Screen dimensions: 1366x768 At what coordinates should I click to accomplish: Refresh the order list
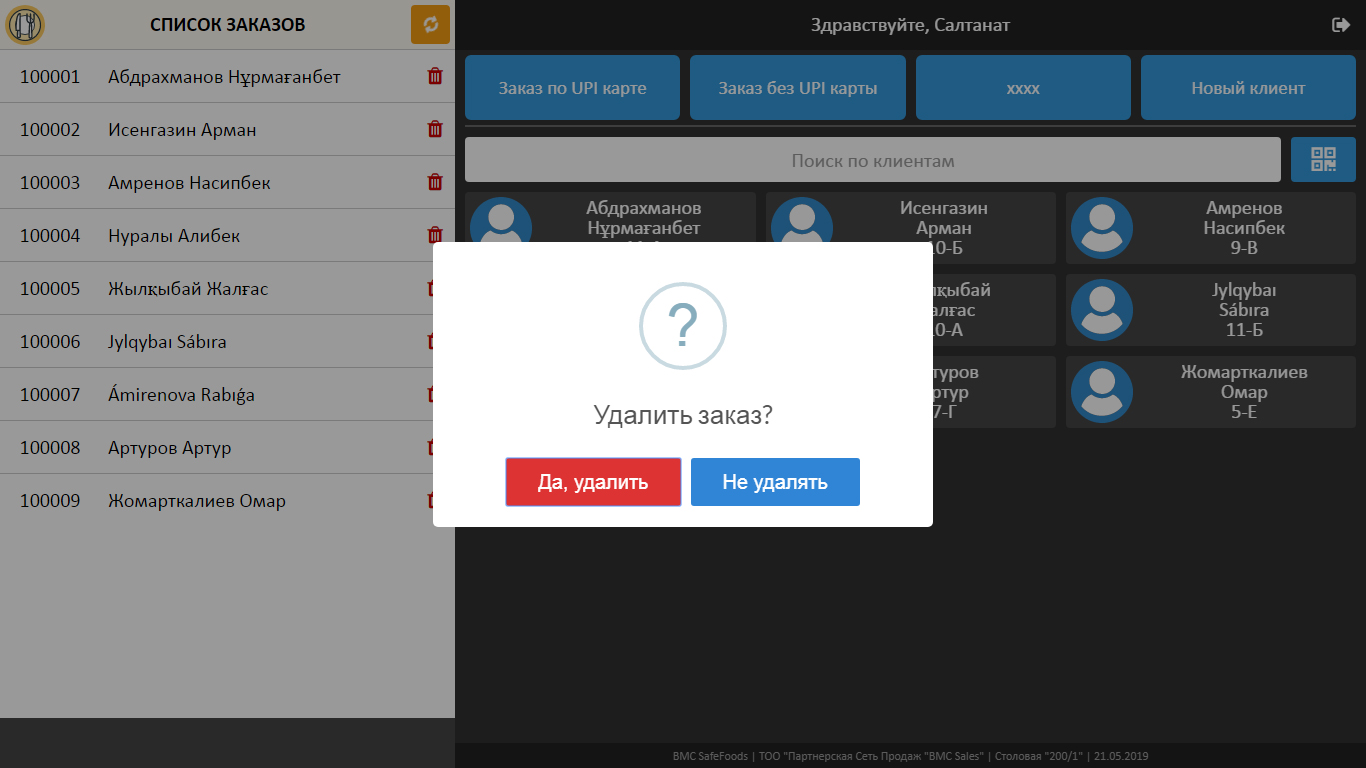tap(430, 24)
